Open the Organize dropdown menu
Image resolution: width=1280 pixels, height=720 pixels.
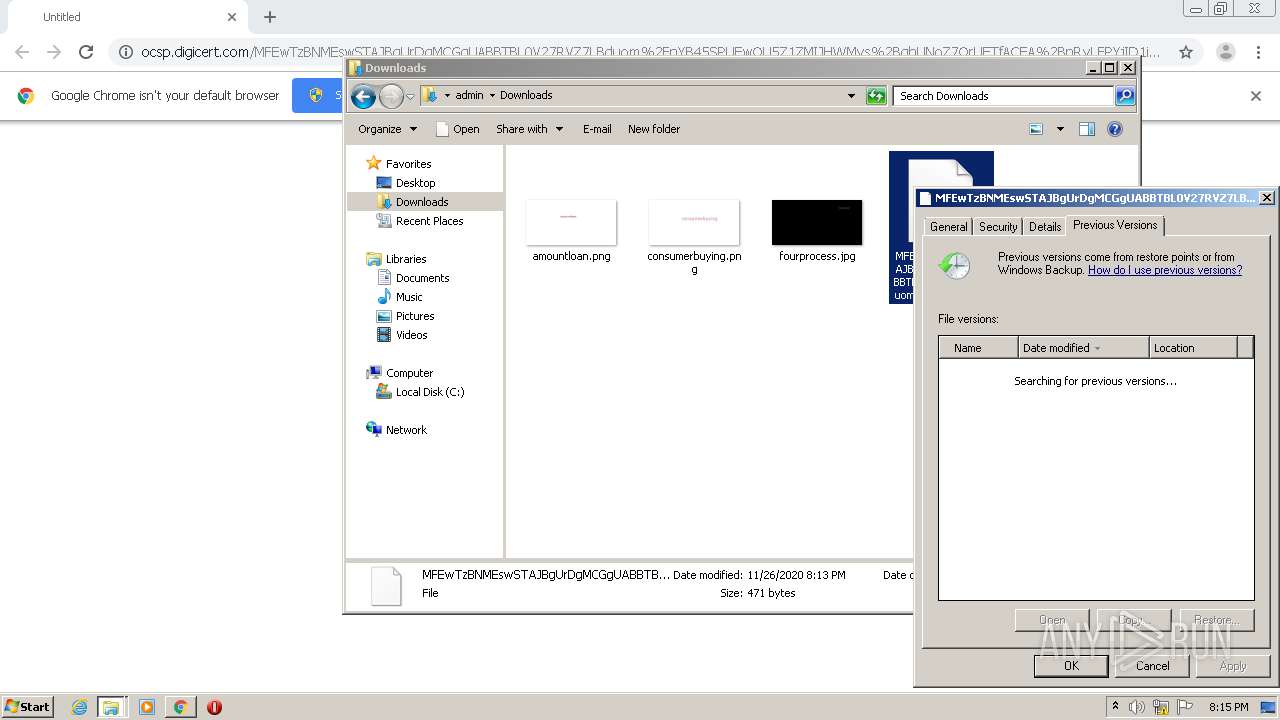click(x=387, y=129)
